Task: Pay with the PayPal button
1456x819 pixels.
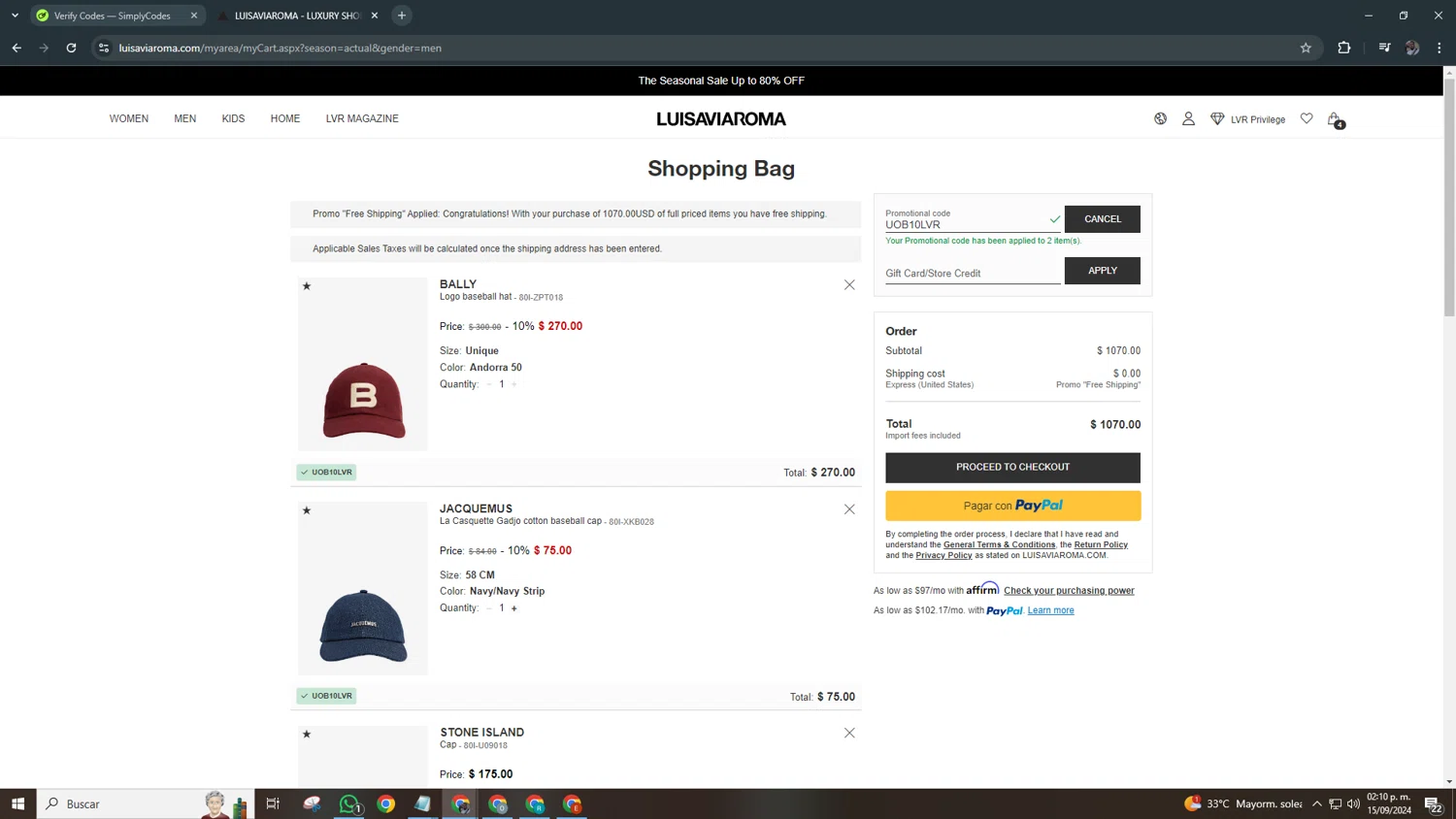Action: pos(1012,506)
